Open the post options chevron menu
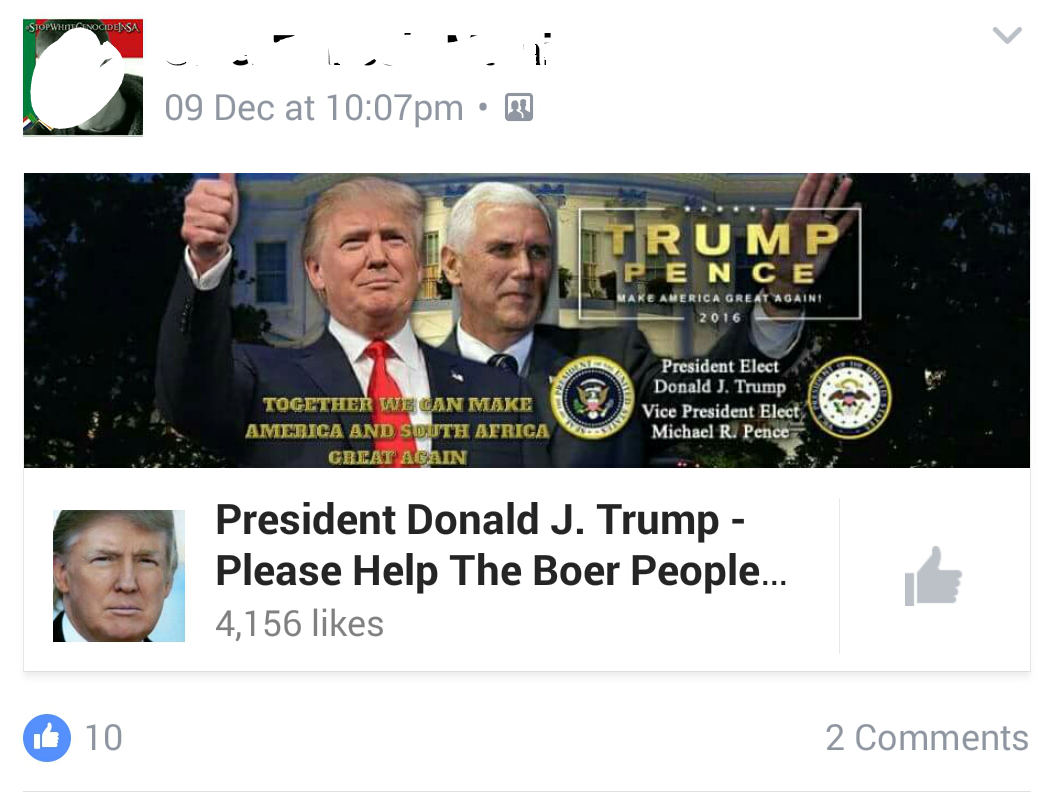Viewport: 1038px width, 792px height. pyautogui.click(x=1007, y=35)
